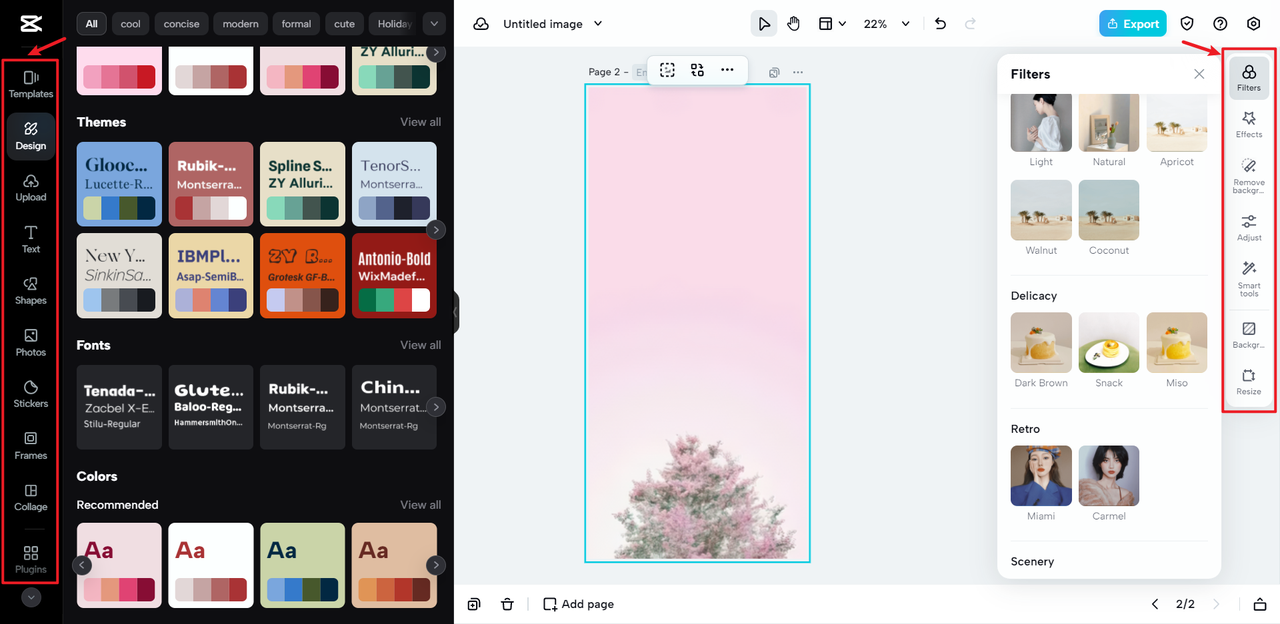Open the Plugins panel
Screen dimensions: 1280x624
[30, 559]
